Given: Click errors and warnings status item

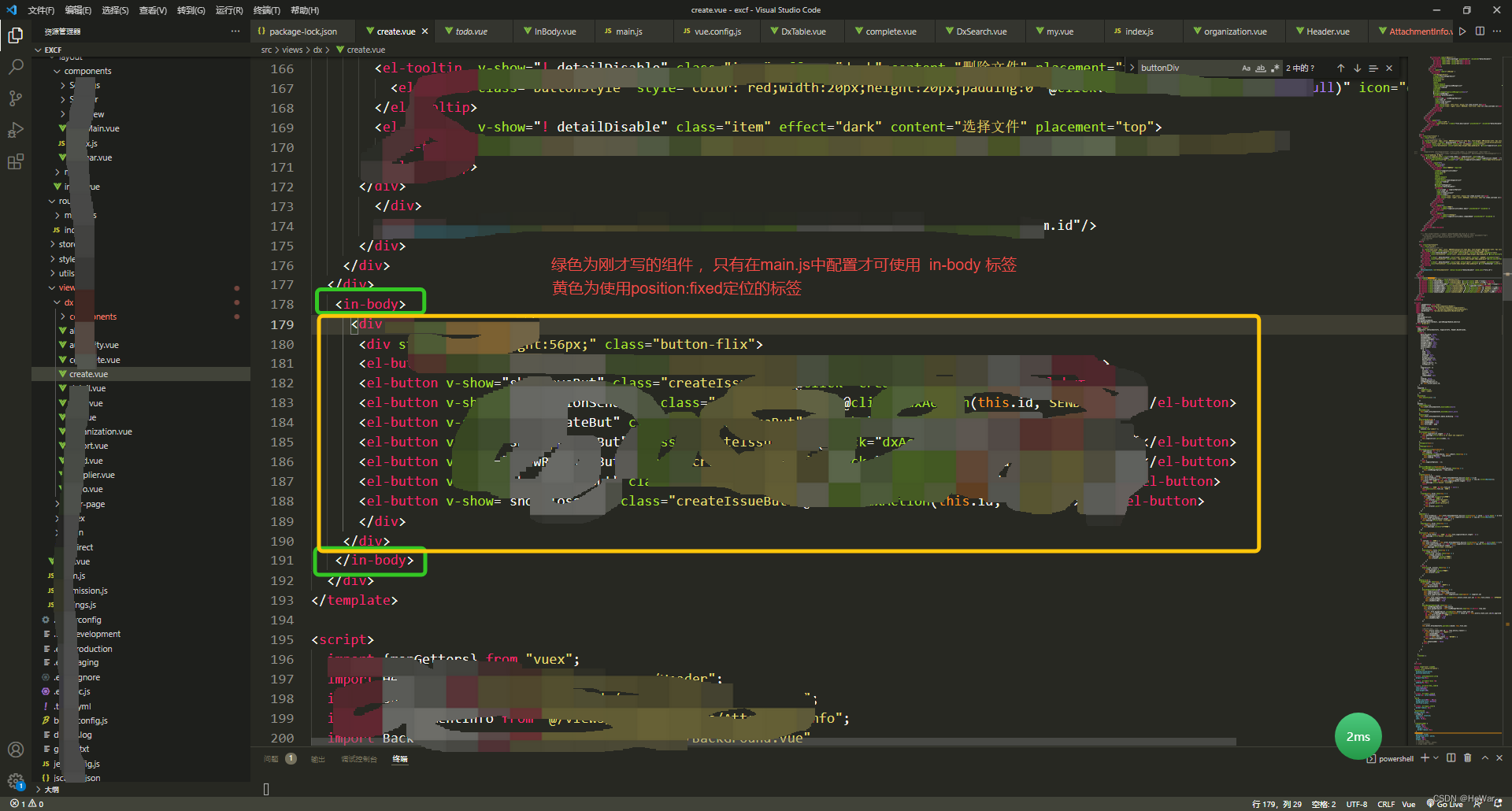Looking at the screenshot, I should pos(27,804).
